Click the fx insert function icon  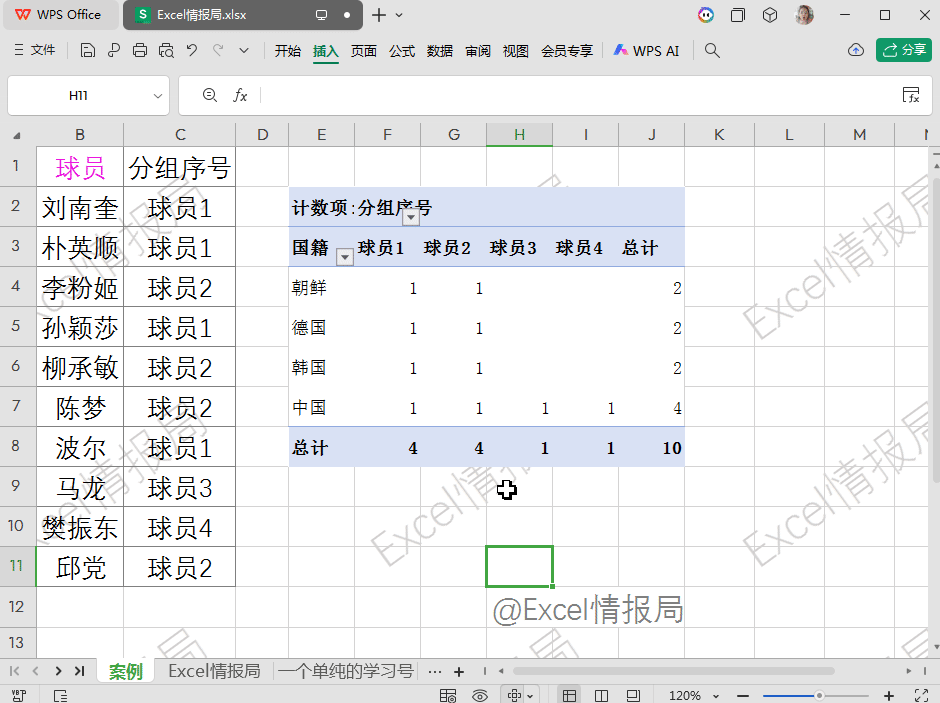pos(240,95)
